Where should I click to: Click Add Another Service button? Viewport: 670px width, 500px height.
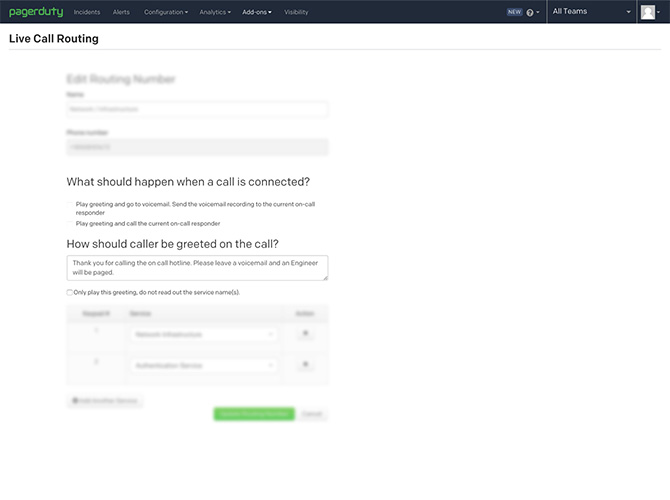click(x=105, y=401)
